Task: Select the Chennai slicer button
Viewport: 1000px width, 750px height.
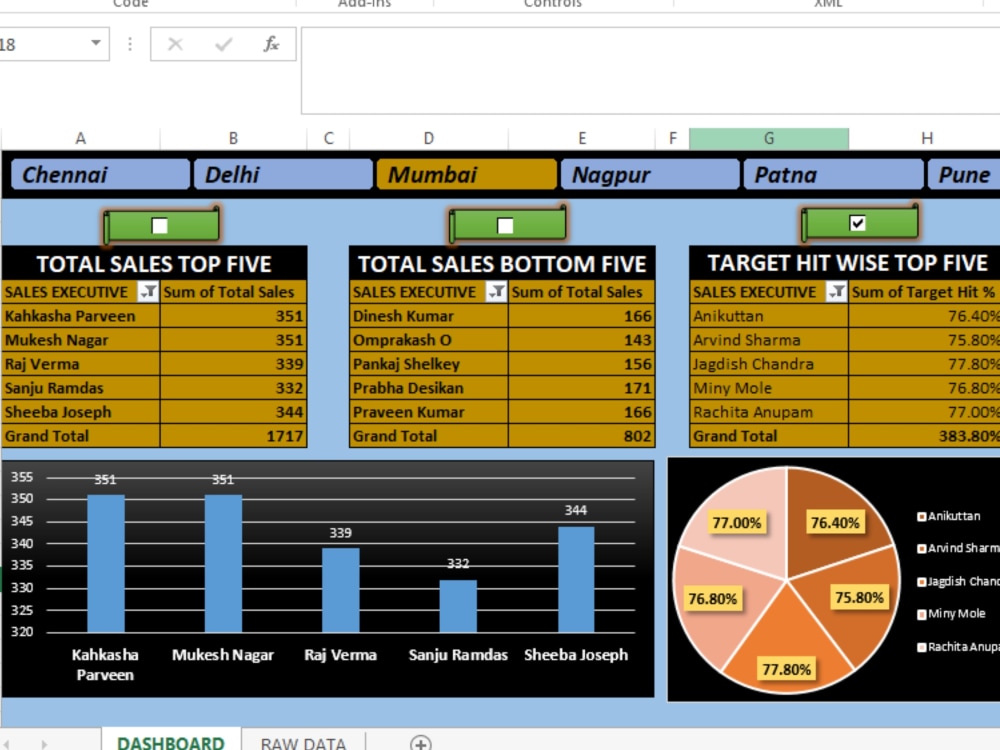Action: [100, 175]
